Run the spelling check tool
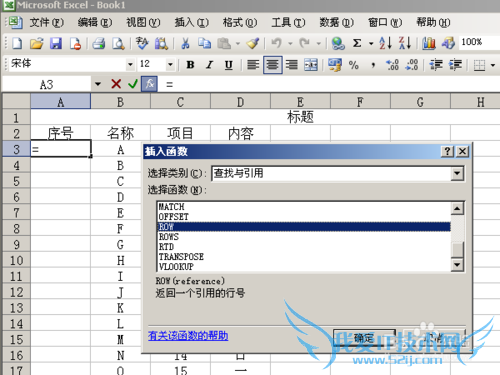 (142, 43)
